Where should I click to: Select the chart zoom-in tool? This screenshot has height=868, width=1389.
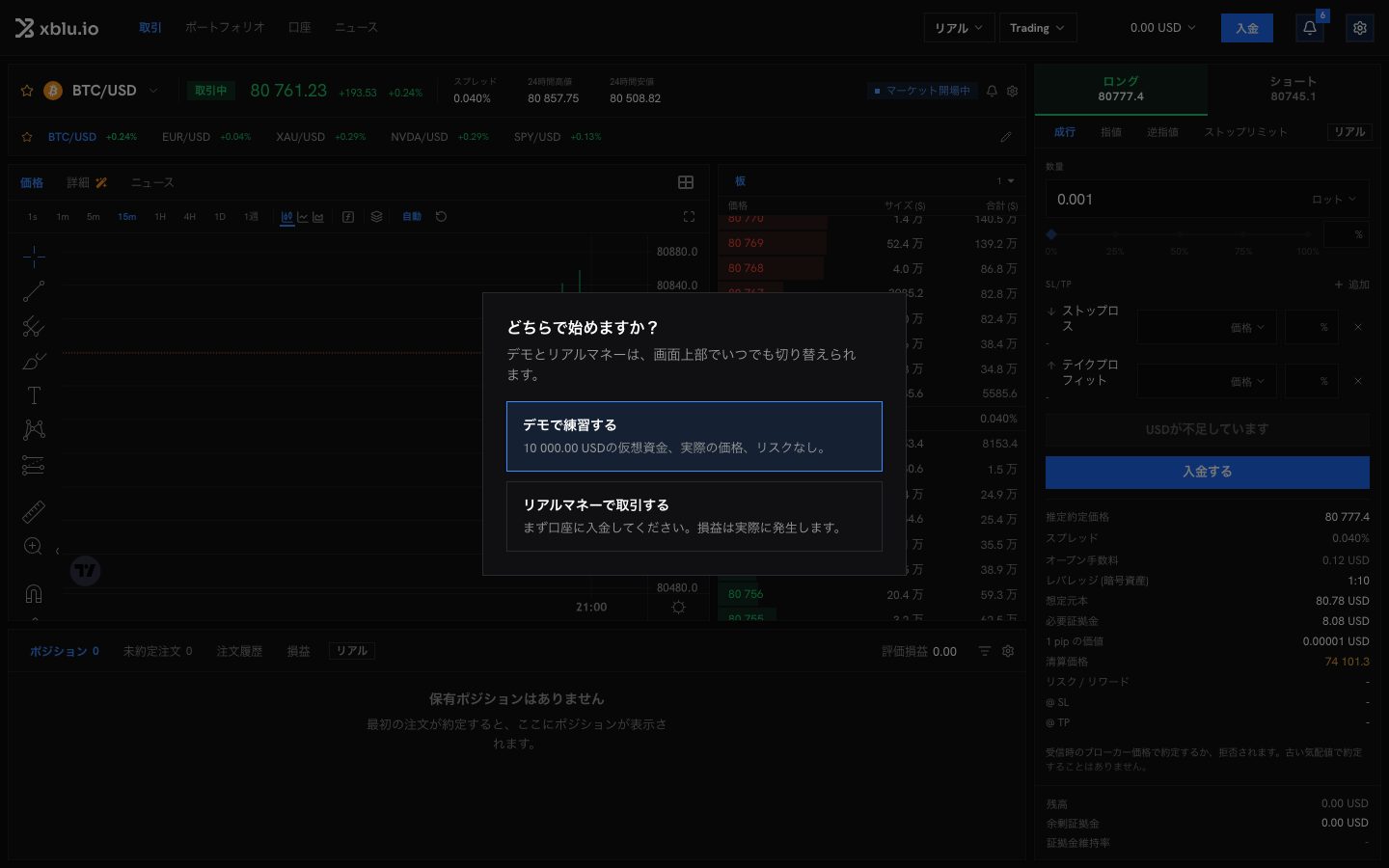[x=34, y=547]
